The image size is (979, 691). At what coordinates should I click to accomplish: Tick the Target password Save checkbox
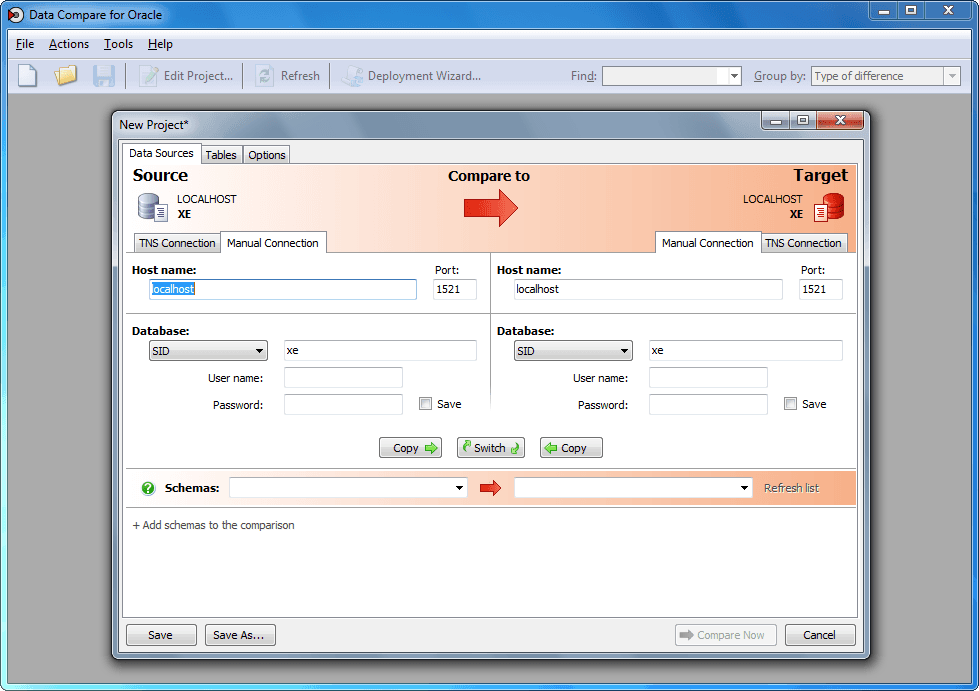790,404
